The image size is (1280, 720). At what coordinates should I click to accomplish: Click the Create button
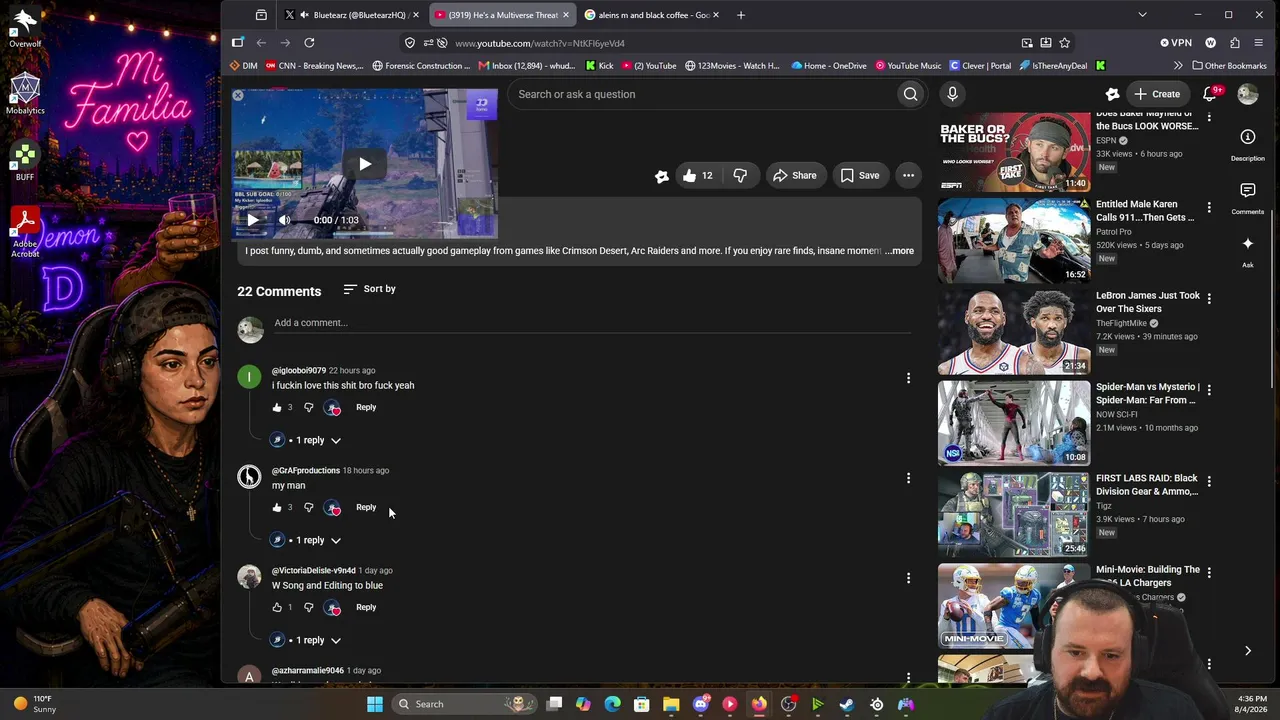(1156, 94)
